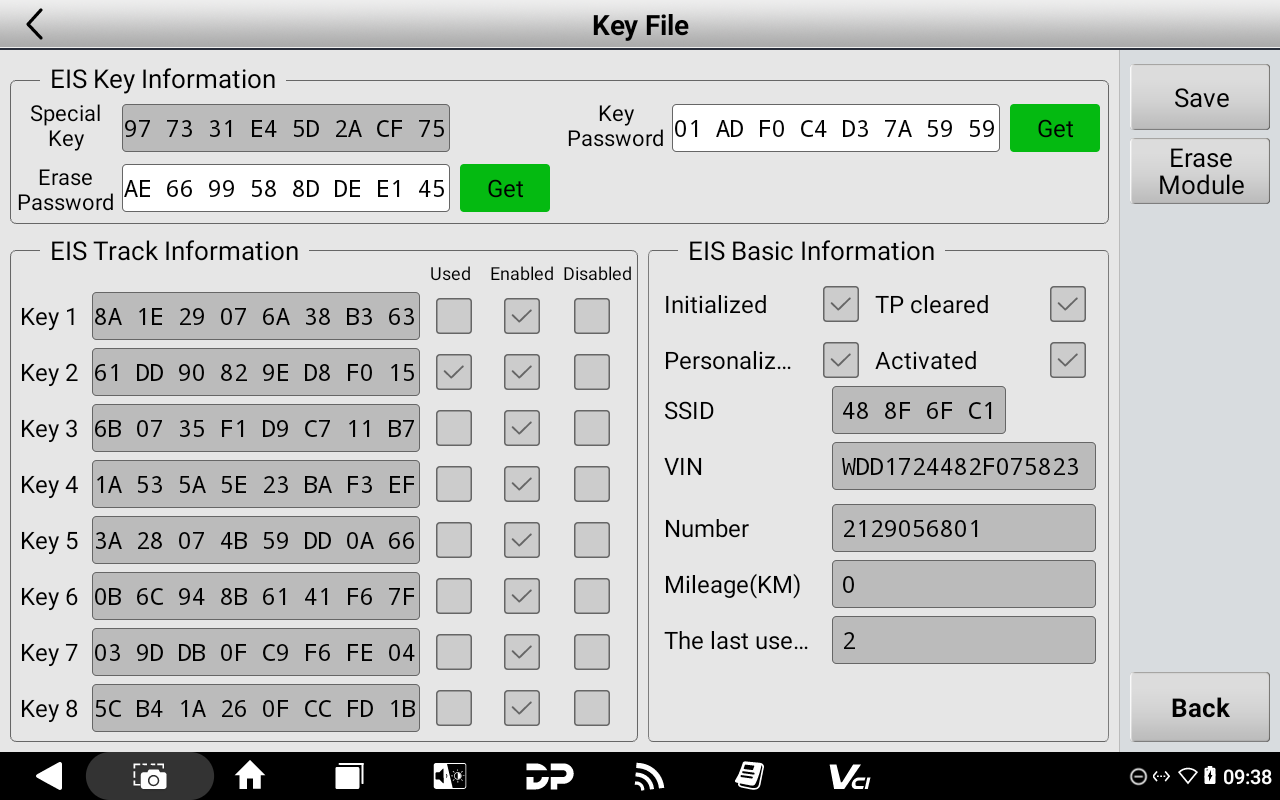Open the volume and brightness icon

[x=449, y=776]
